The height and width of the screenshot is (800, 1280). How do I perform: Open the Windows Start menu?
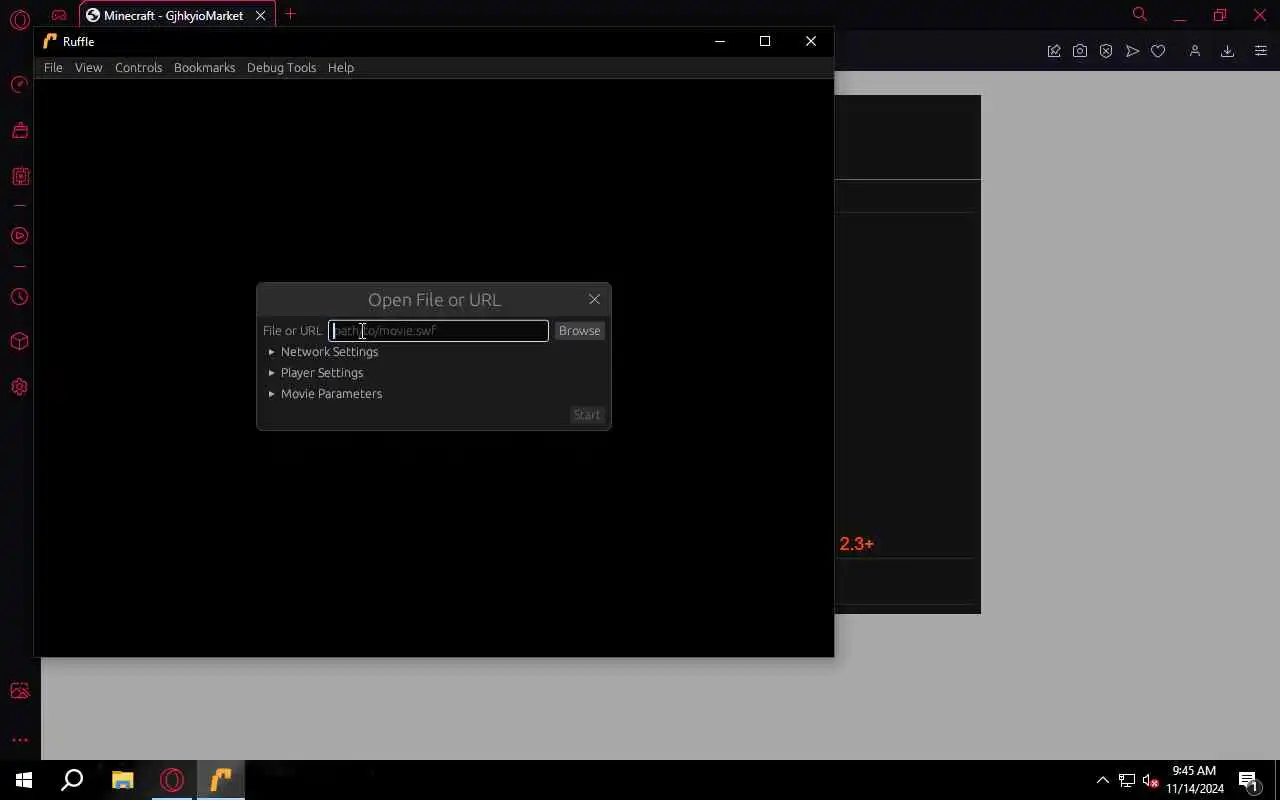click(24, 780)
